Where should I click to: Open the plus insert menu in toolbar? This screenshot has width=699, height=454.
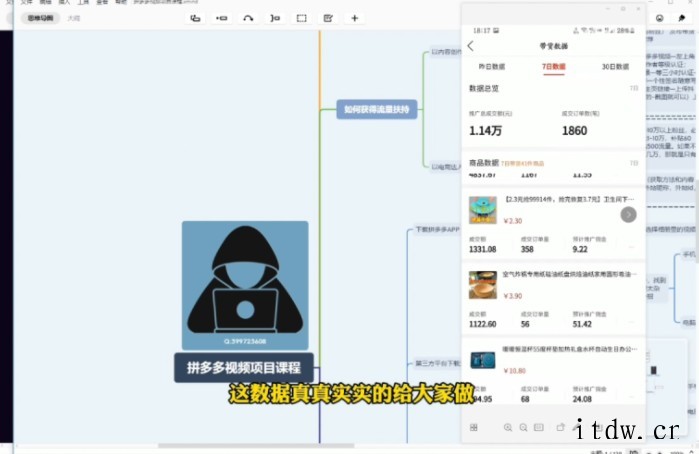pos(355,18)
